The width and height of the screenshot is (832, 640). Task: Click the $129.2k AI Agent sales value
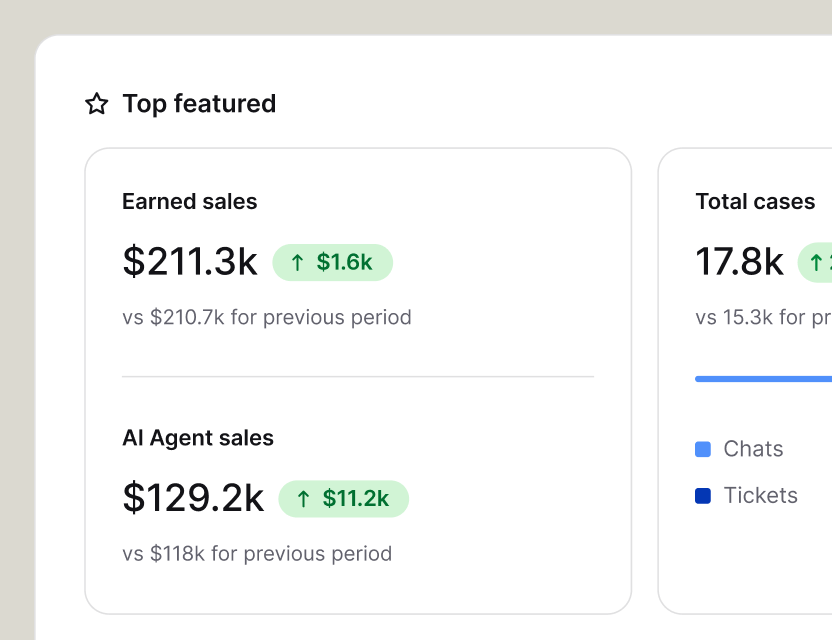pyautogui.click(x=193, y=498)
